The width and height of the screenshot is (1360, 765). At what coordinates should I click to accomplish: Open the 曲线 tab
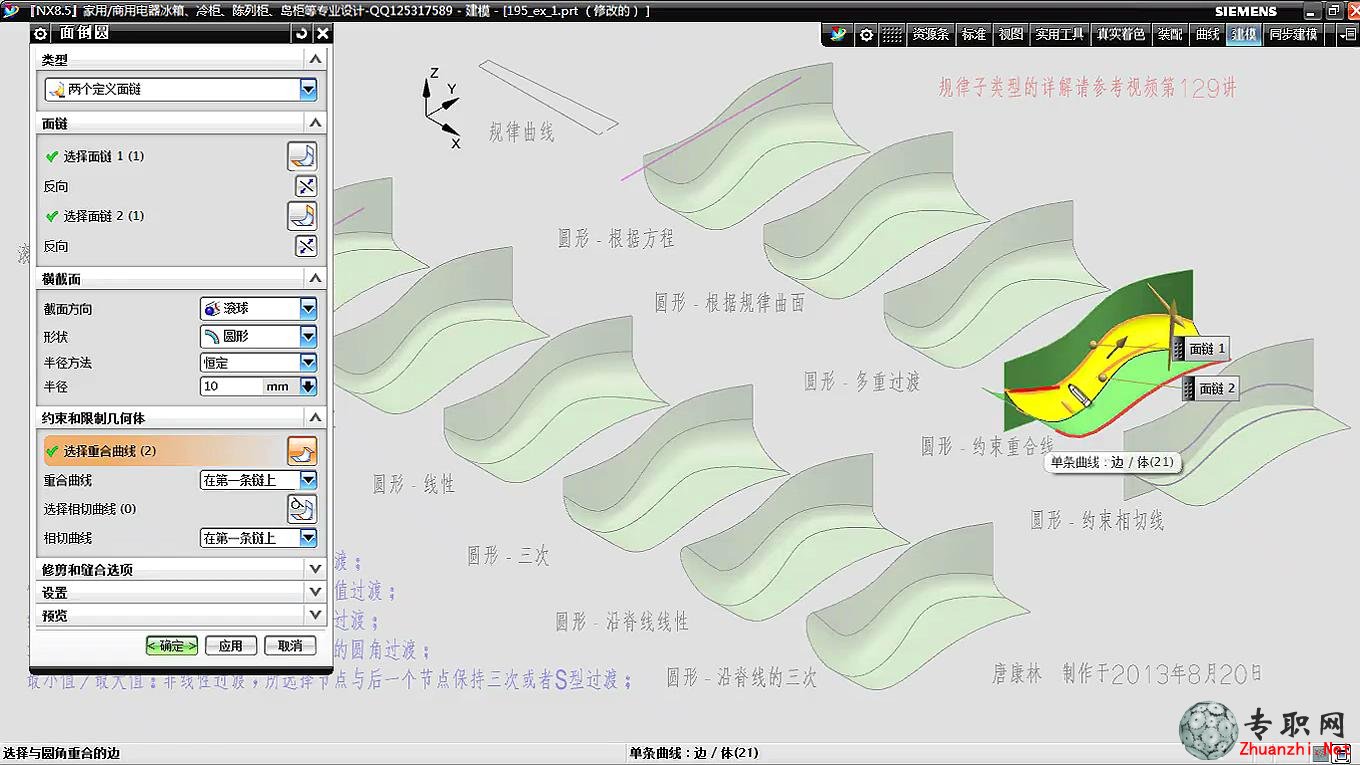[x=1208, y=34]
